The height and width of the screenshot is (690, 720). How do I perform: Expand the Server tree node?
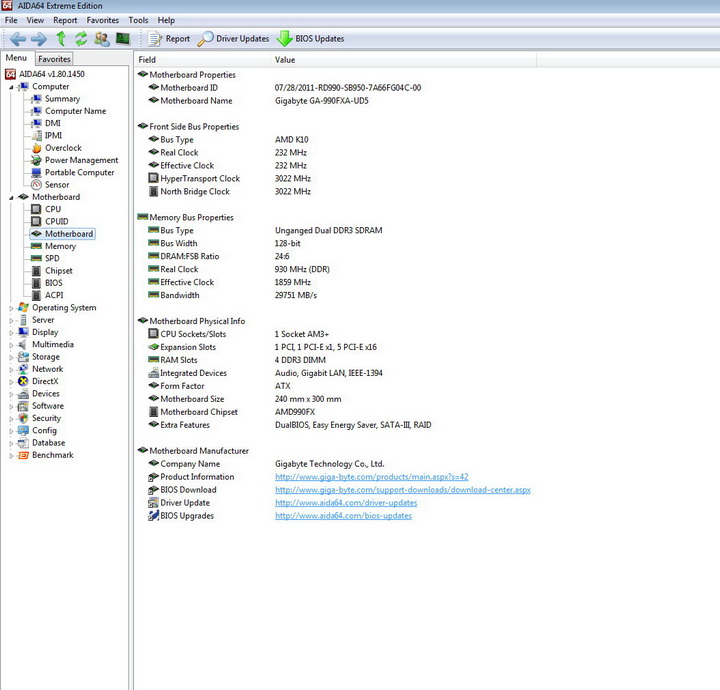tap(11, 320)
